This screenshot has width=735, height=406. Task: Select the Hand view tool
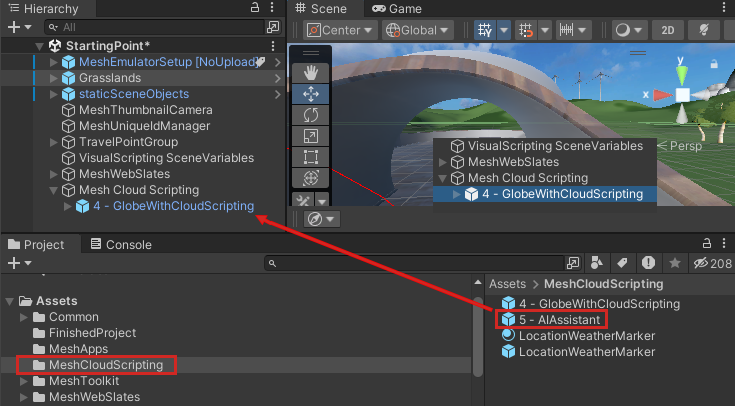[x=310, y=73]
